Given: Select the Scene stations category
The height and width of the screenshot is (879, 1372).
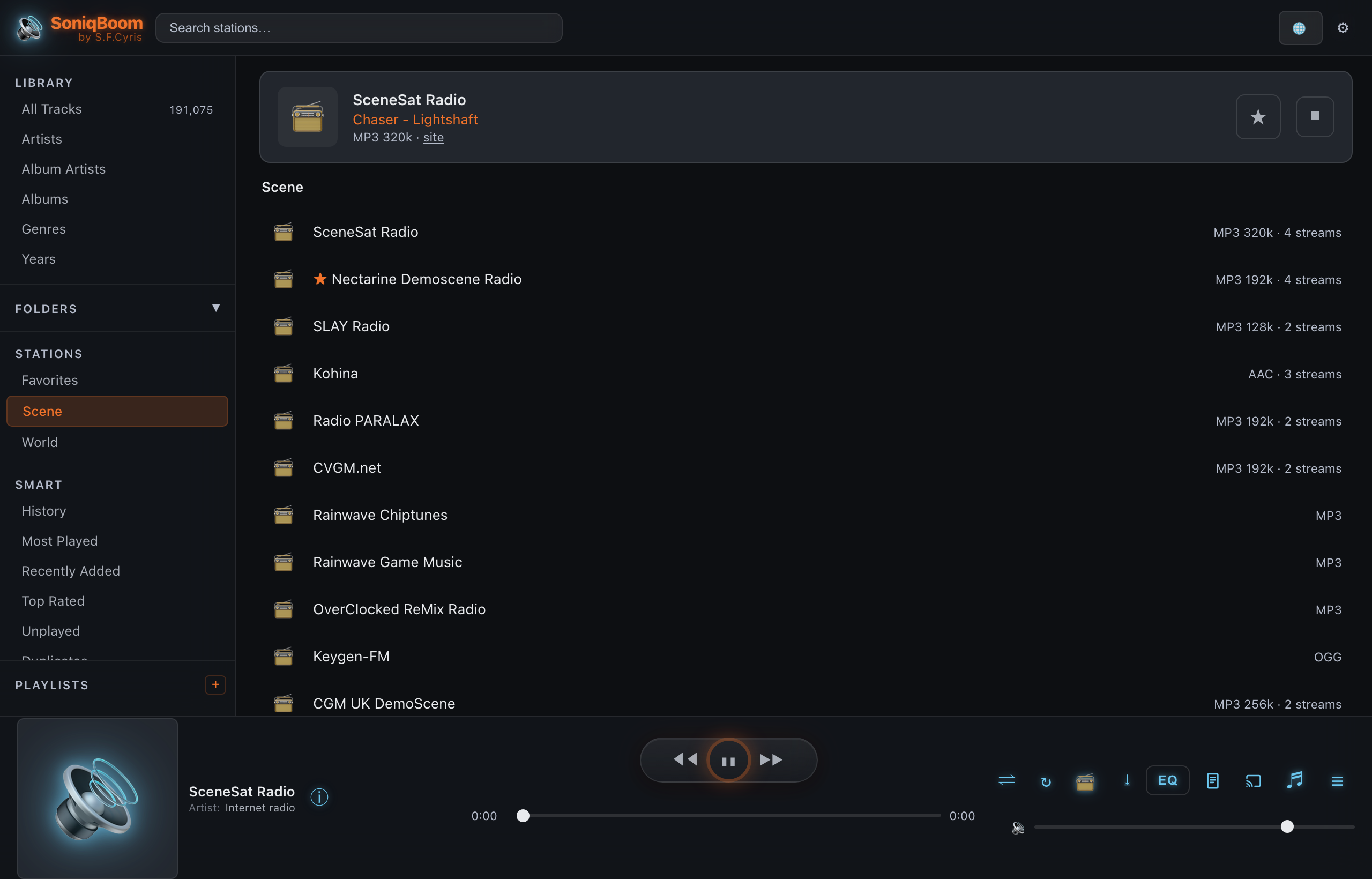Looking at the screenshot, I should [x=117, y=411].
